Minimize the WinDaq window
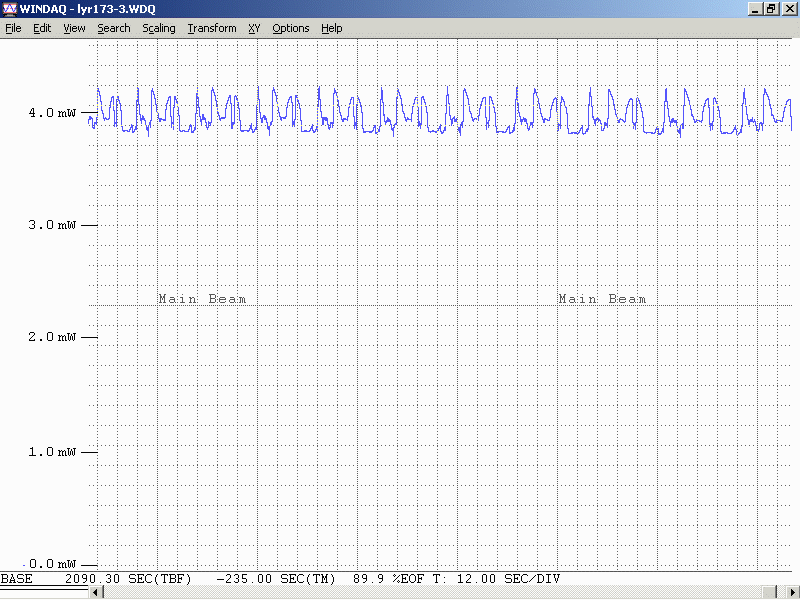This screenshot has width=800, height=600. click(754, 9)
